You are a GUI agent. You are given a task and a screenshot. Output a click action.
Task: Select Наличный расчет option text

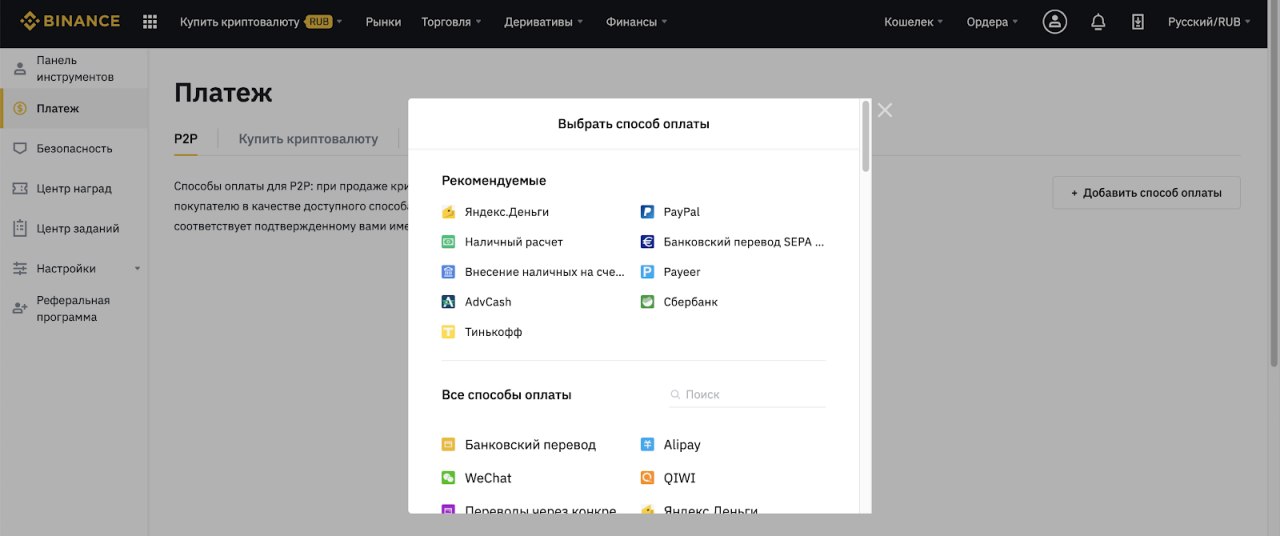pyautogui.click(x=514, y=242)
